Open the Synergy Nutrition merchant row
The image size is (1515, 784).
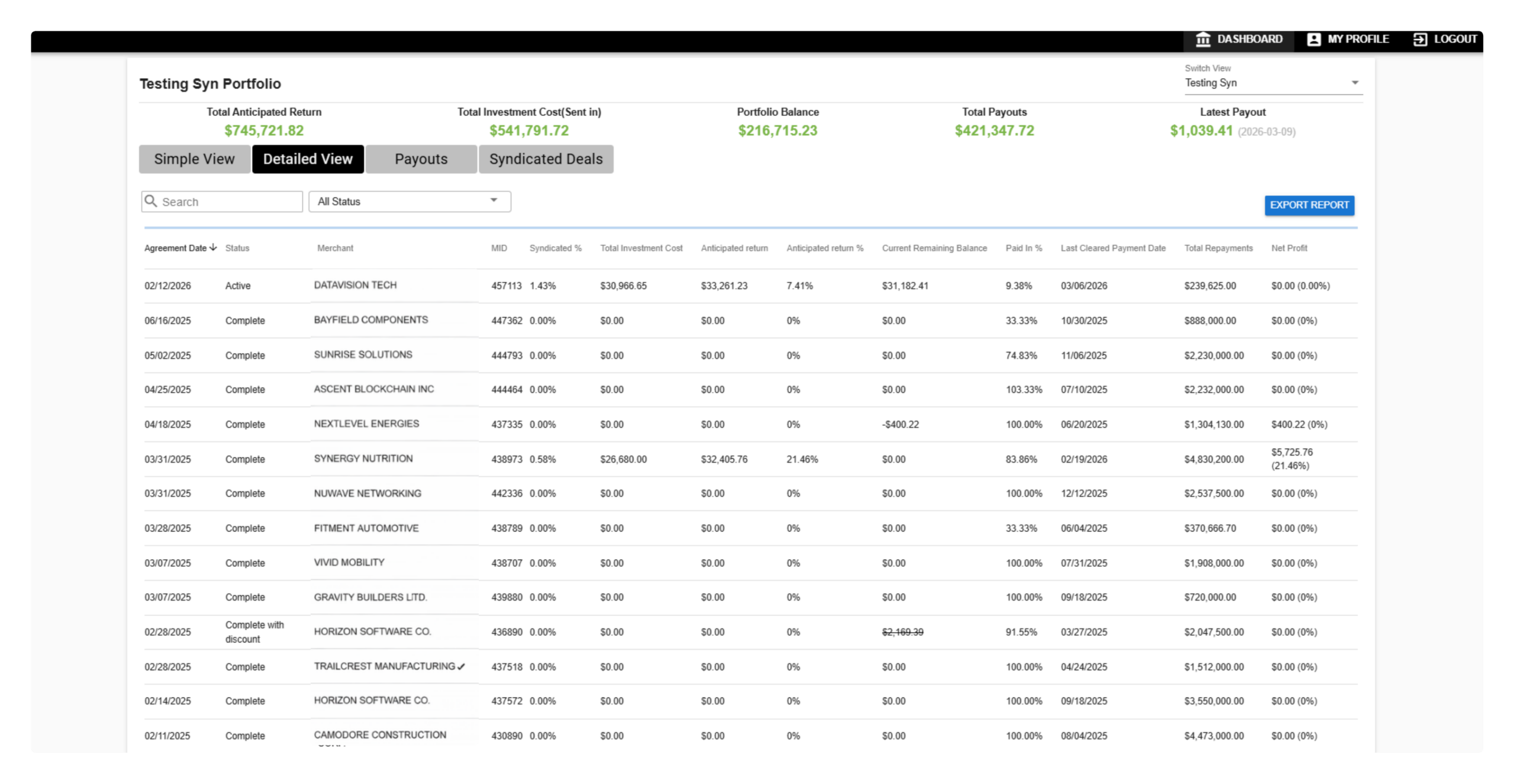[363, 459]
